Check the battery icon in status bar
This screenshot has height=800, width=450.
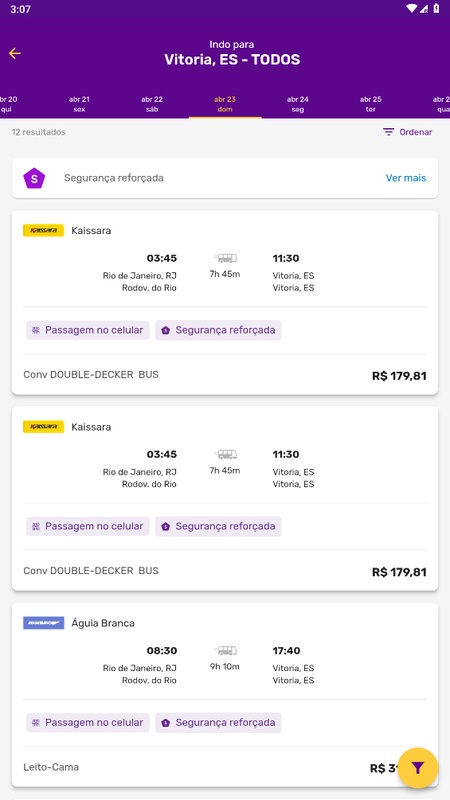click(x=436, y=8)
